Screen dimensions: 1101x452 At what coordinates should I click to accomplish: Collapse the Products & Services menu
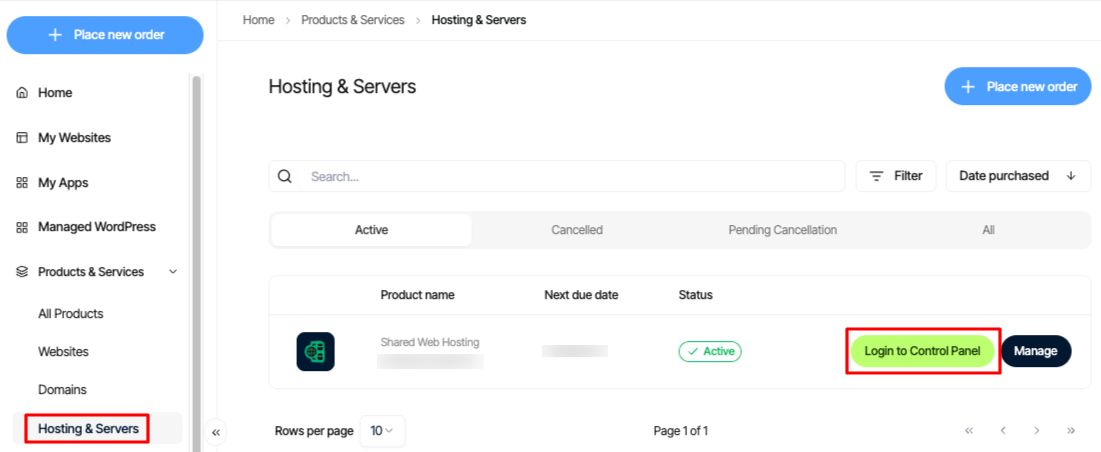(x=173, y=272)
